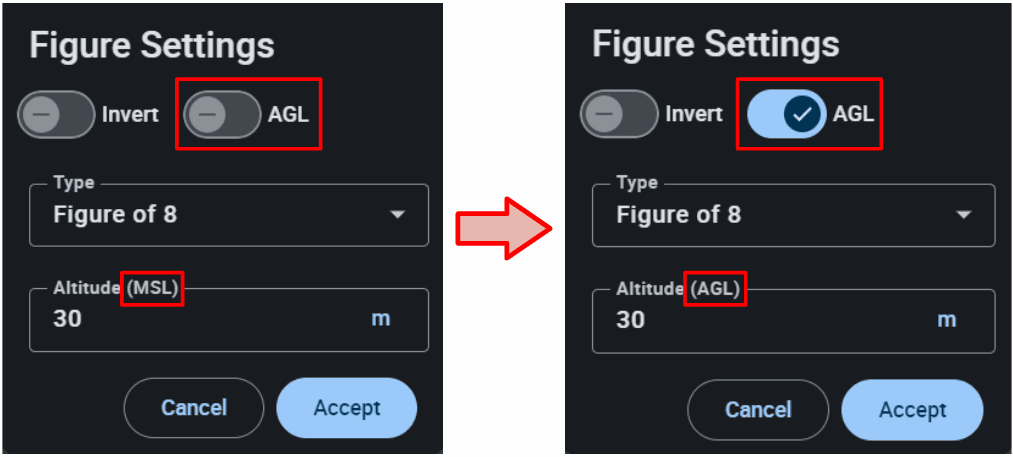Click the Altitude (MSL) value field showing 30
Image resolution: width=1013 pixels, height=457 pixels.
(200, 320)
